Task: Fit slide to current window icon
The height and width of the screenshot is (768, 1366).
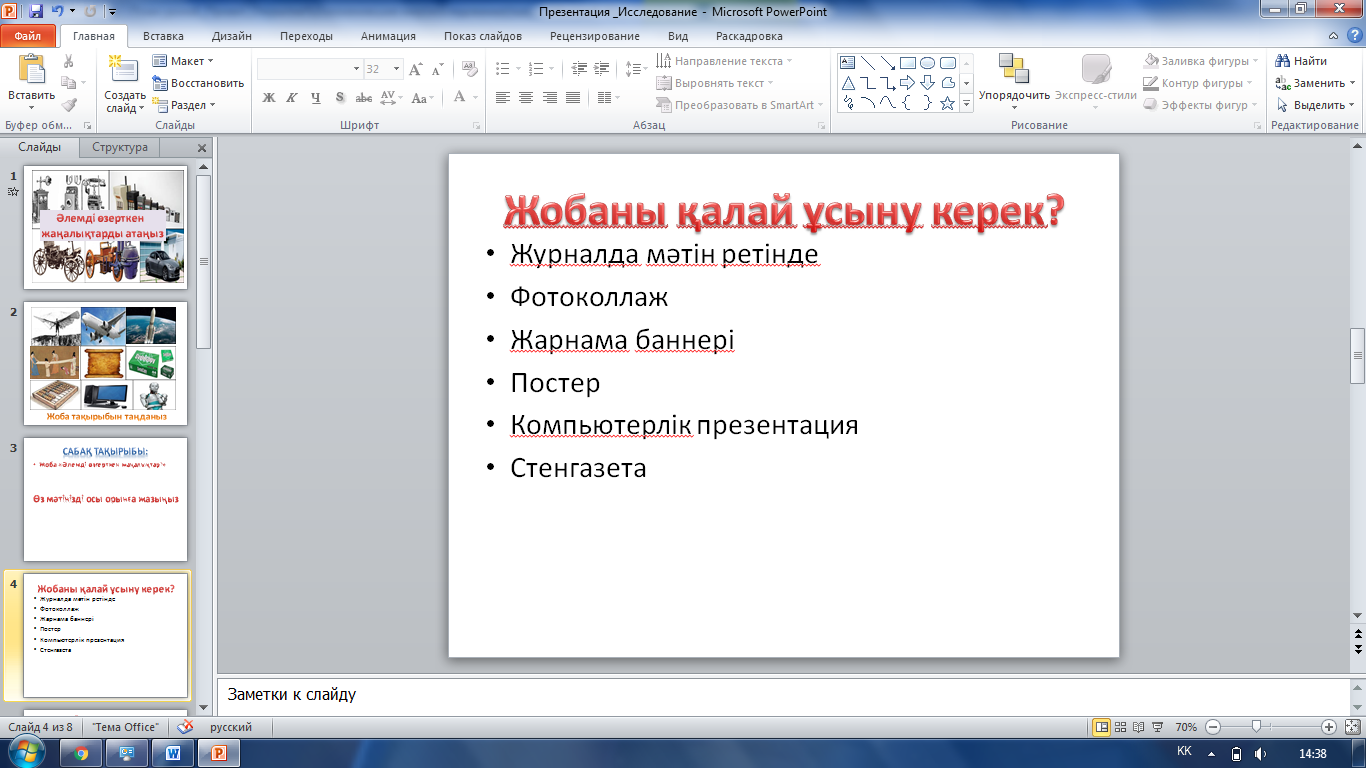Action: pyautogui.click(x=1352, y=727)
